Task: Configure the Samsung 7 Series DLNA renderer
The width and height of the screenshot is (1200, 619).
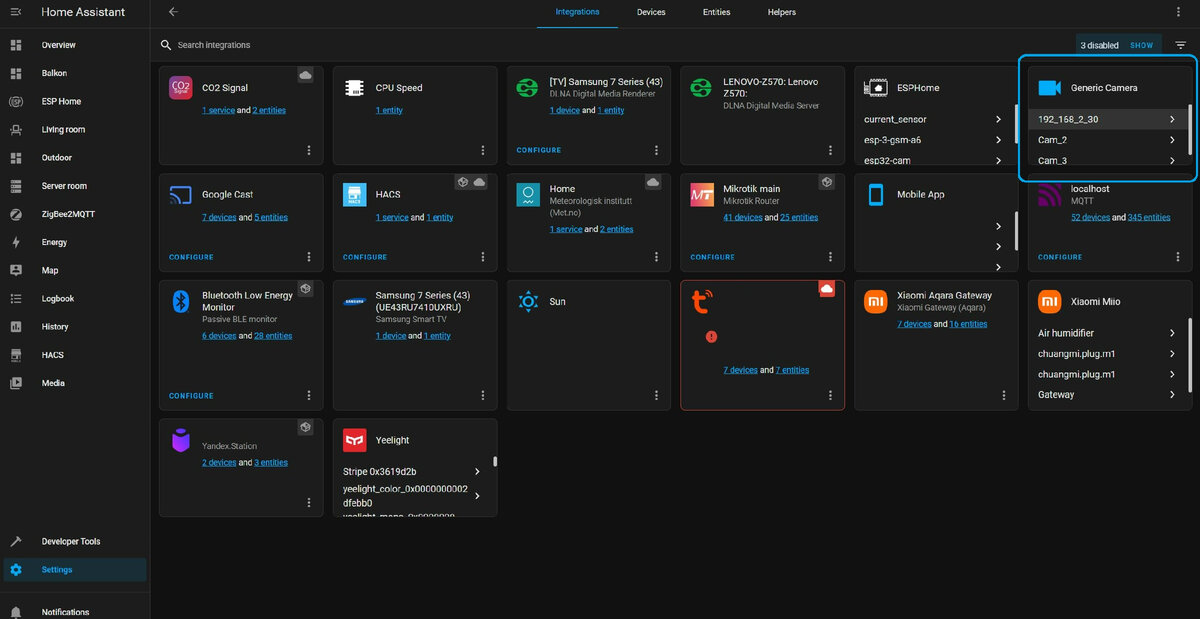Action: [x=539, y=150]
